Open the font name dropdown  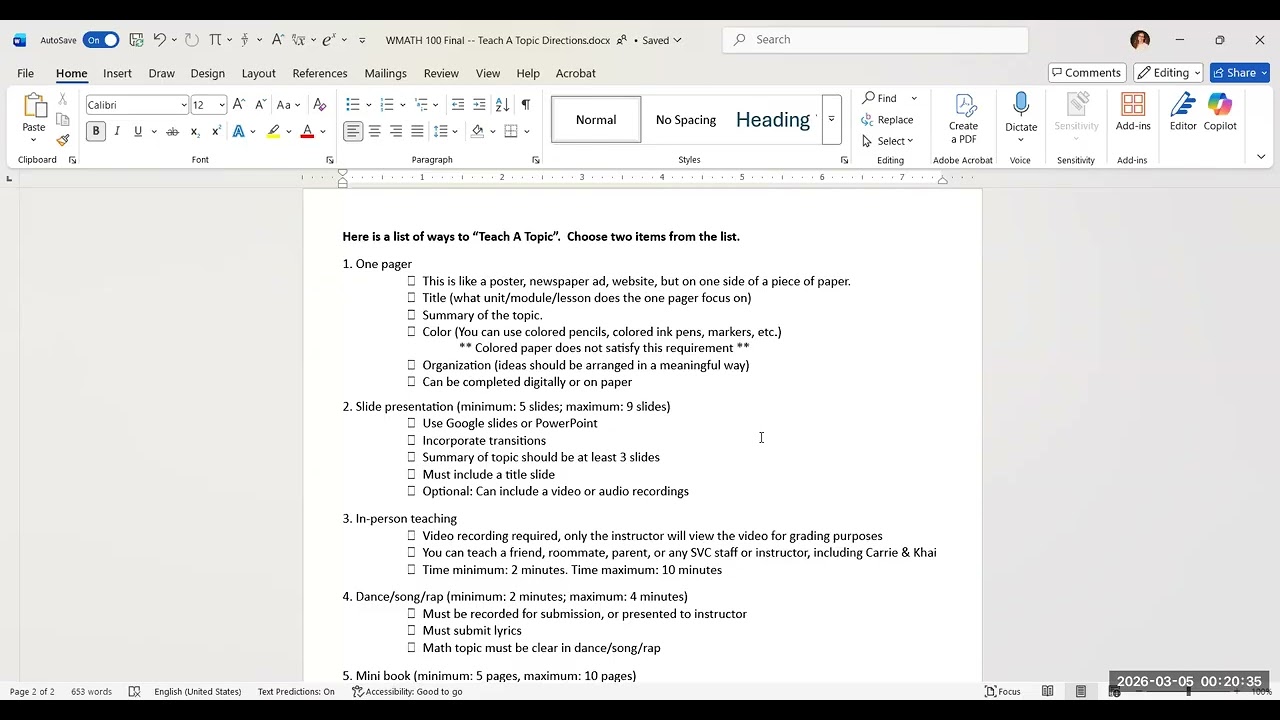184,105
